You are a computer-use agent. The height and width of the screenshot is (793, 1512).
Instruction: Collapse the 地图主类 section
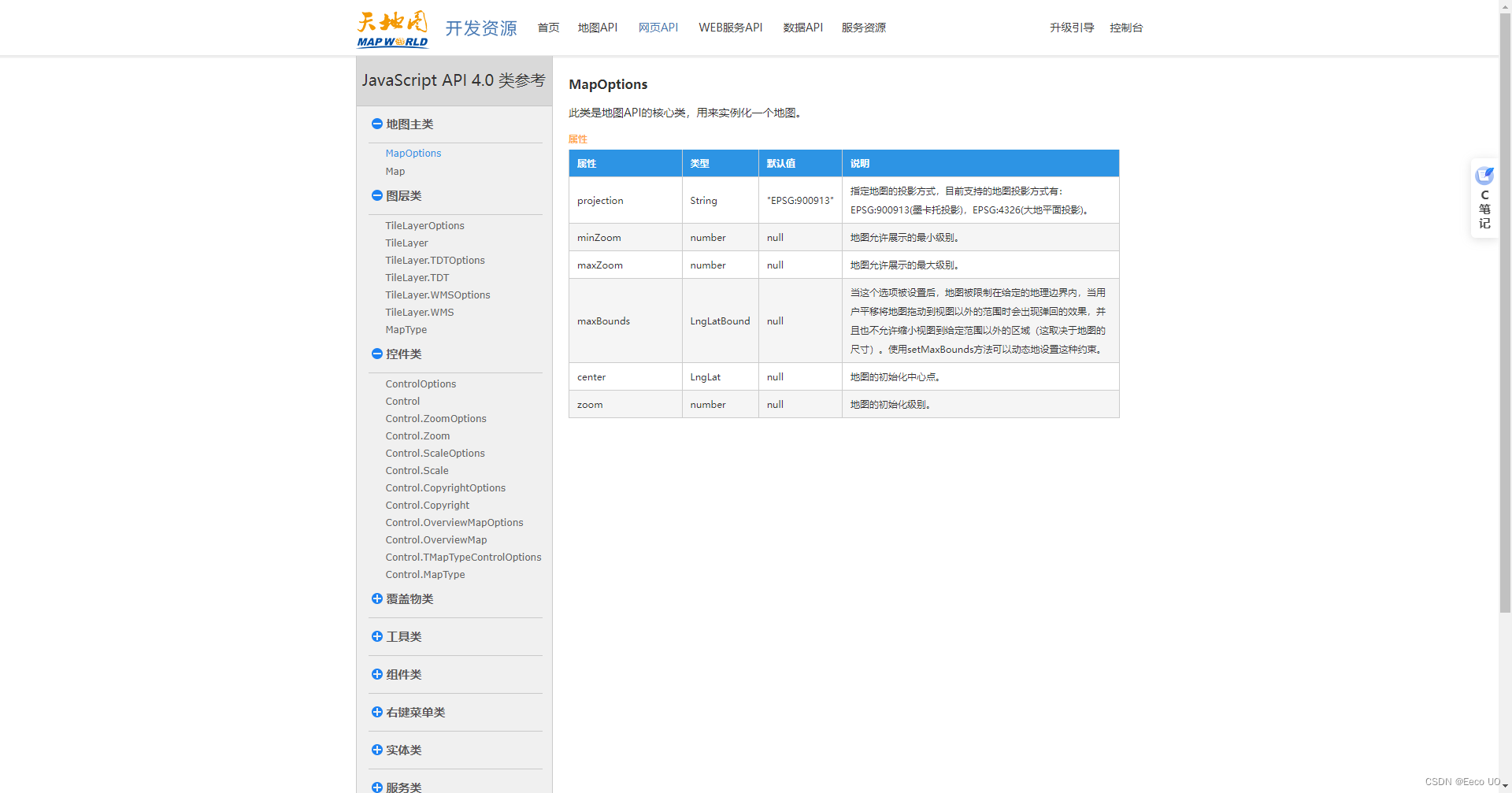click(376, 124)
